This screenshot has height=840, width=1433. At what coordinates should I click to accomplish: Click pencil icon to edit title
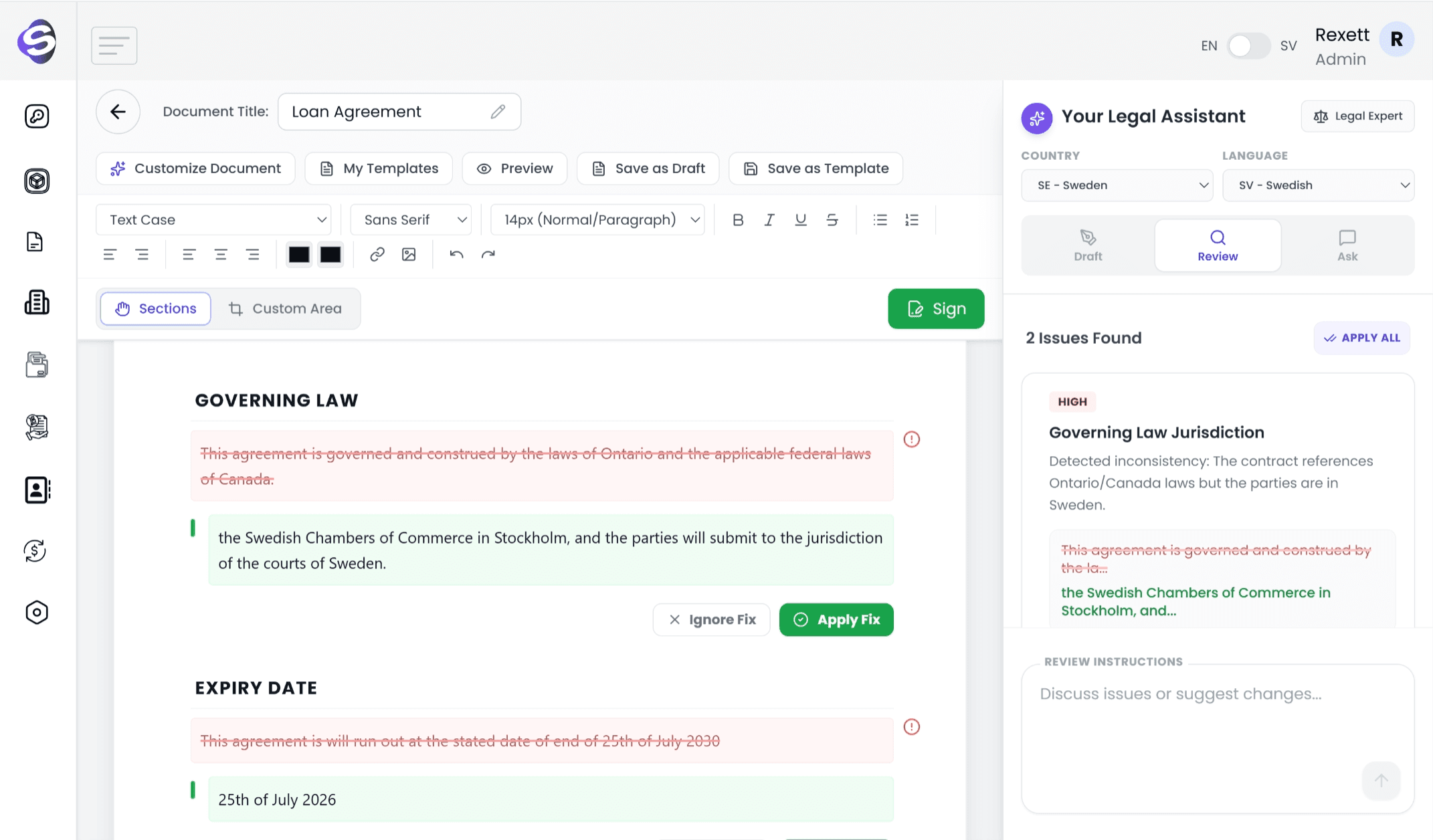[498, 112]
